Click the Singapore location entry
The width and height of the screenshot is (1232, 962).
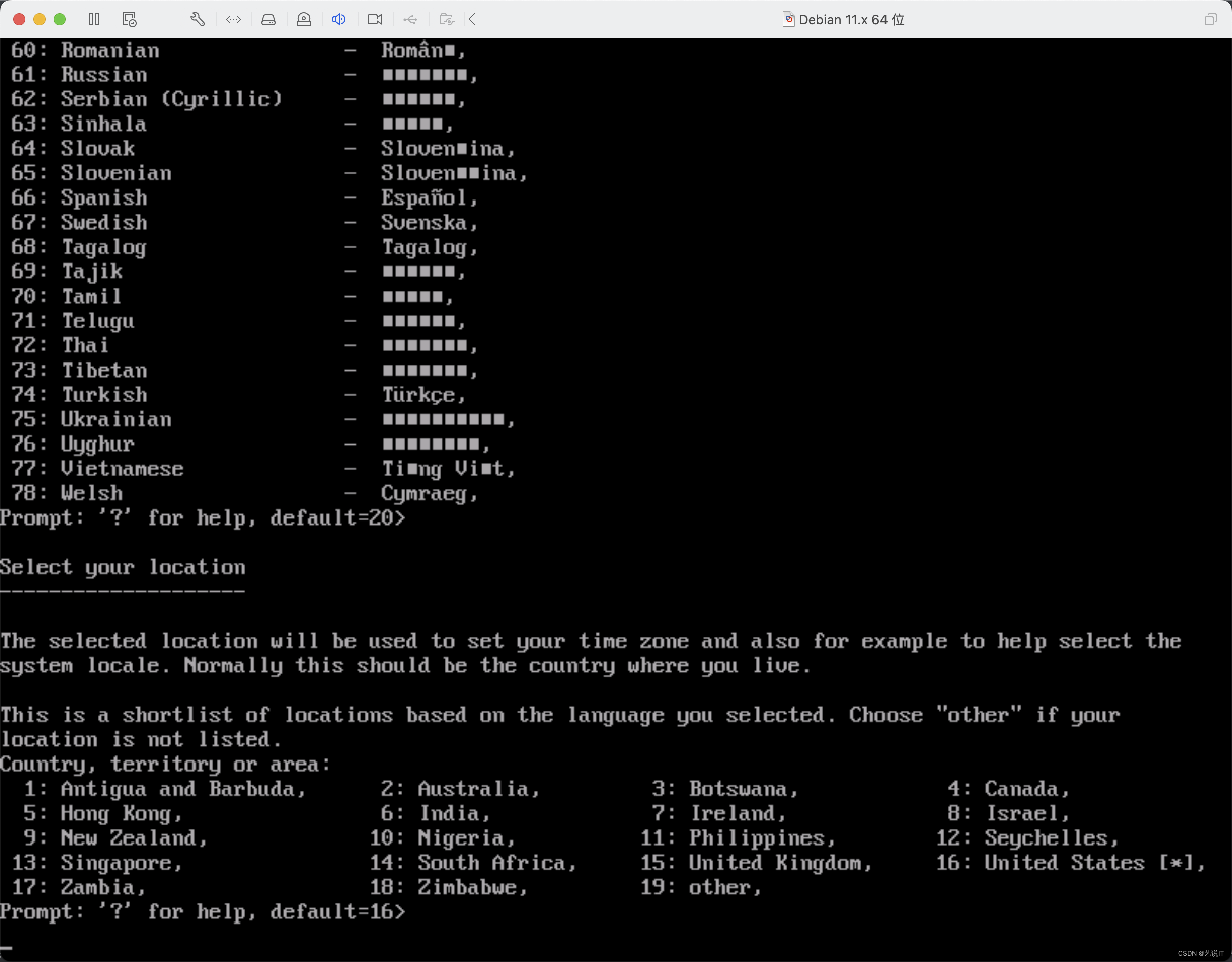coord(115,863)
